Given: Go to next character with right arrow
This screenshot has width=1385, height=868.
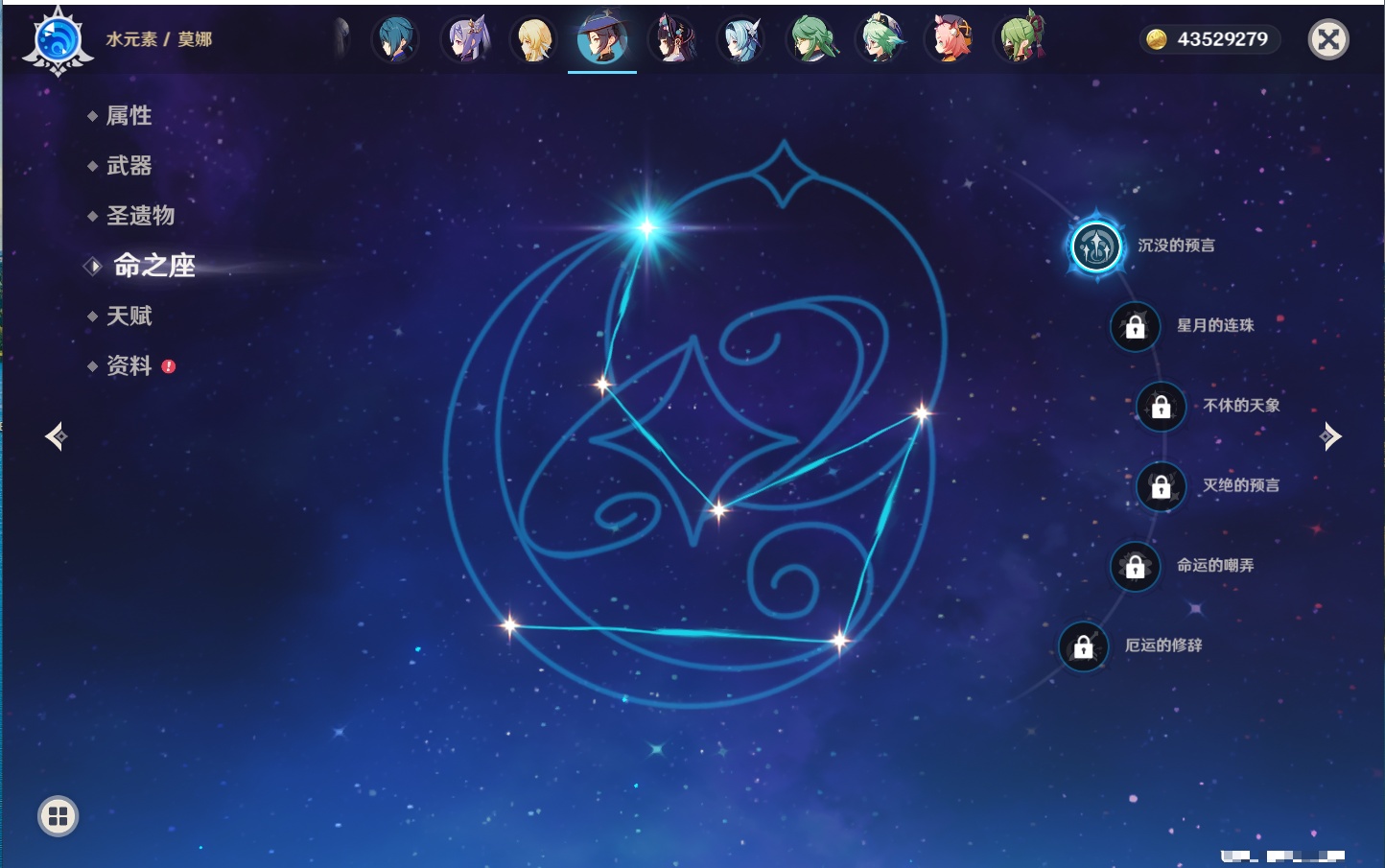Looking at the screenshot, I should click(1330, 436).
